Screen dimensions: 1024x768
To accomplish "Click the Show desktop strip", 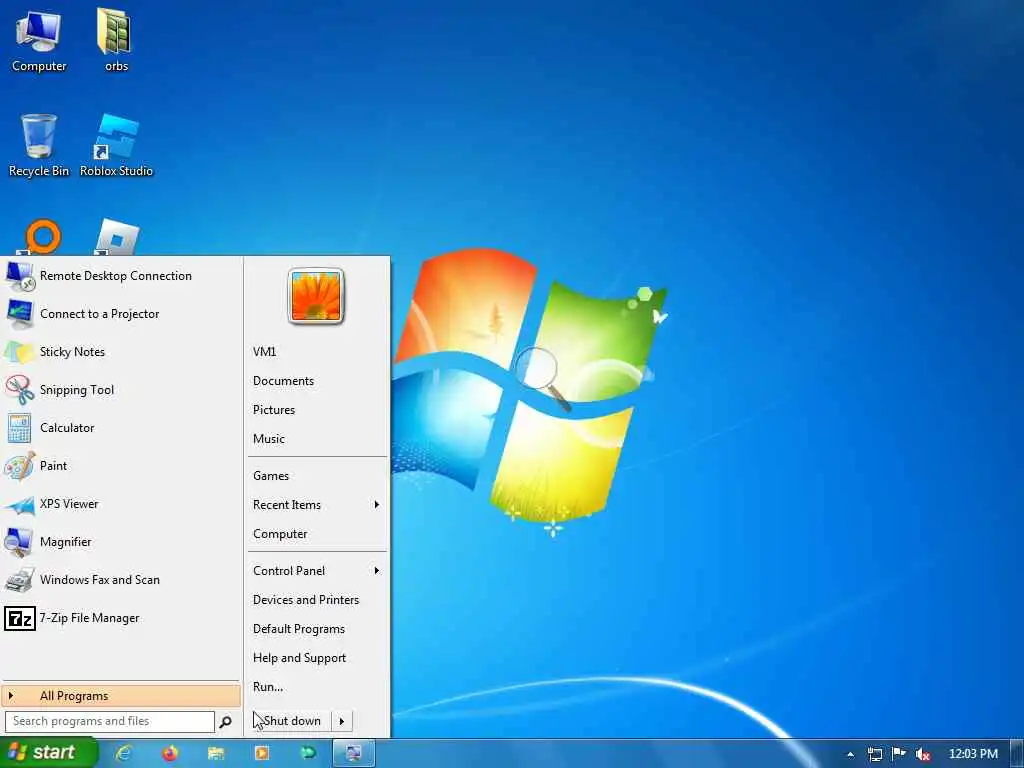I will tap(1017, 754).
